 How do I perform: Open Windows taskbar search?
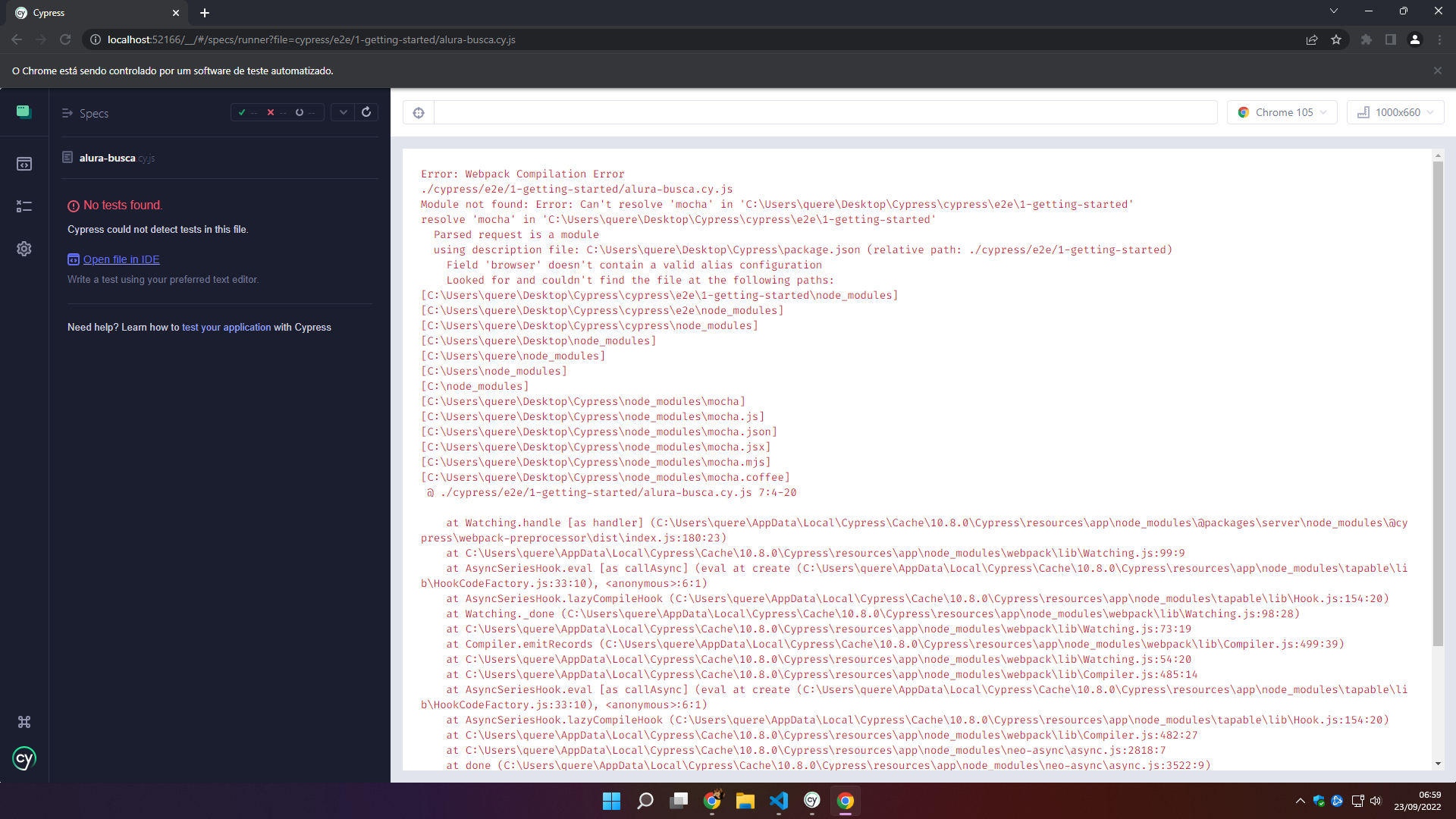tap(645, 801)
